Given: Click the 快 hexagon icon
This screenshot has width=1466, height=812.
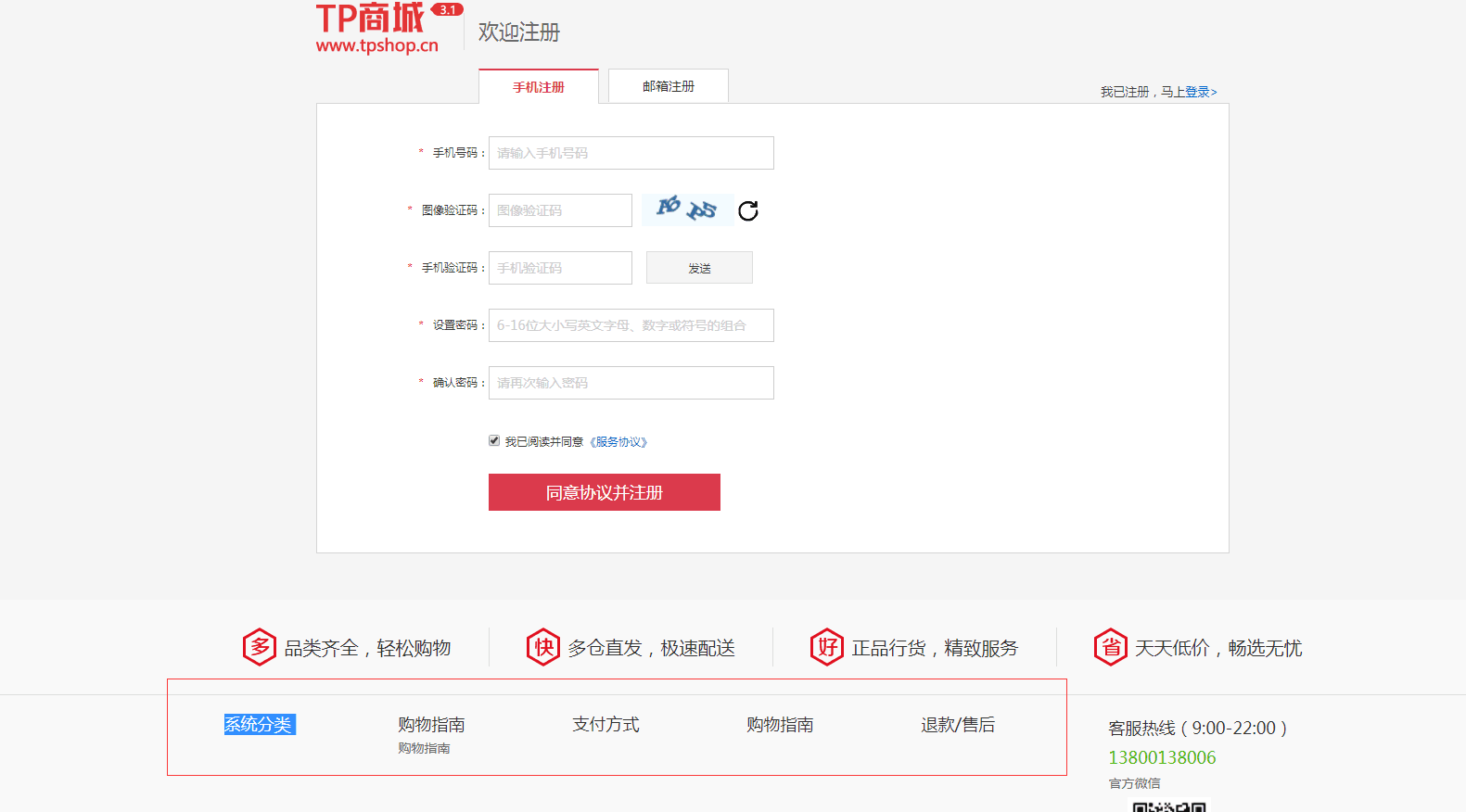Looking at the screenshot, I should [x=543, y=647].
